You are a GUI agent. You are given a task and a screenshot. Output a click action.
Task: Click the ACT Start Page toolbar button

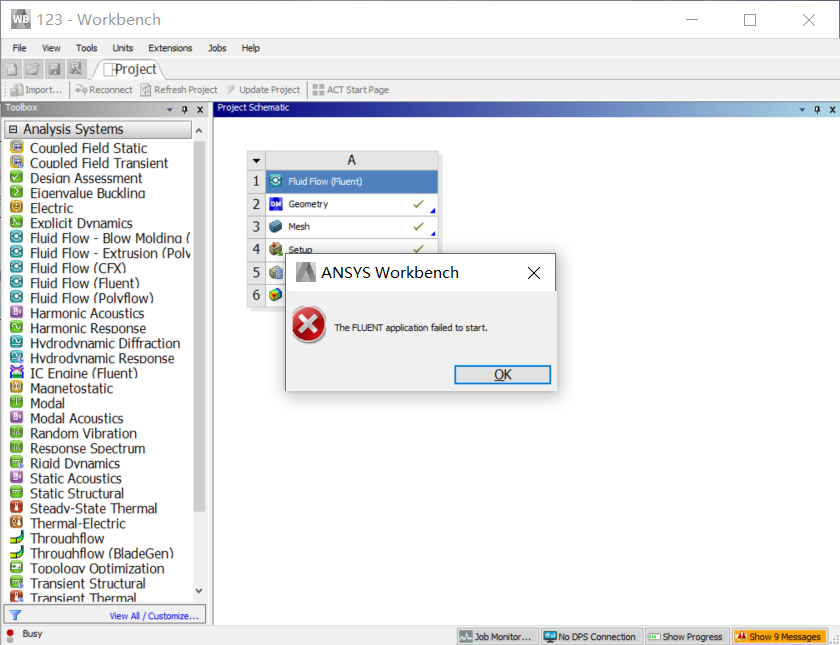tap(350, 90)
